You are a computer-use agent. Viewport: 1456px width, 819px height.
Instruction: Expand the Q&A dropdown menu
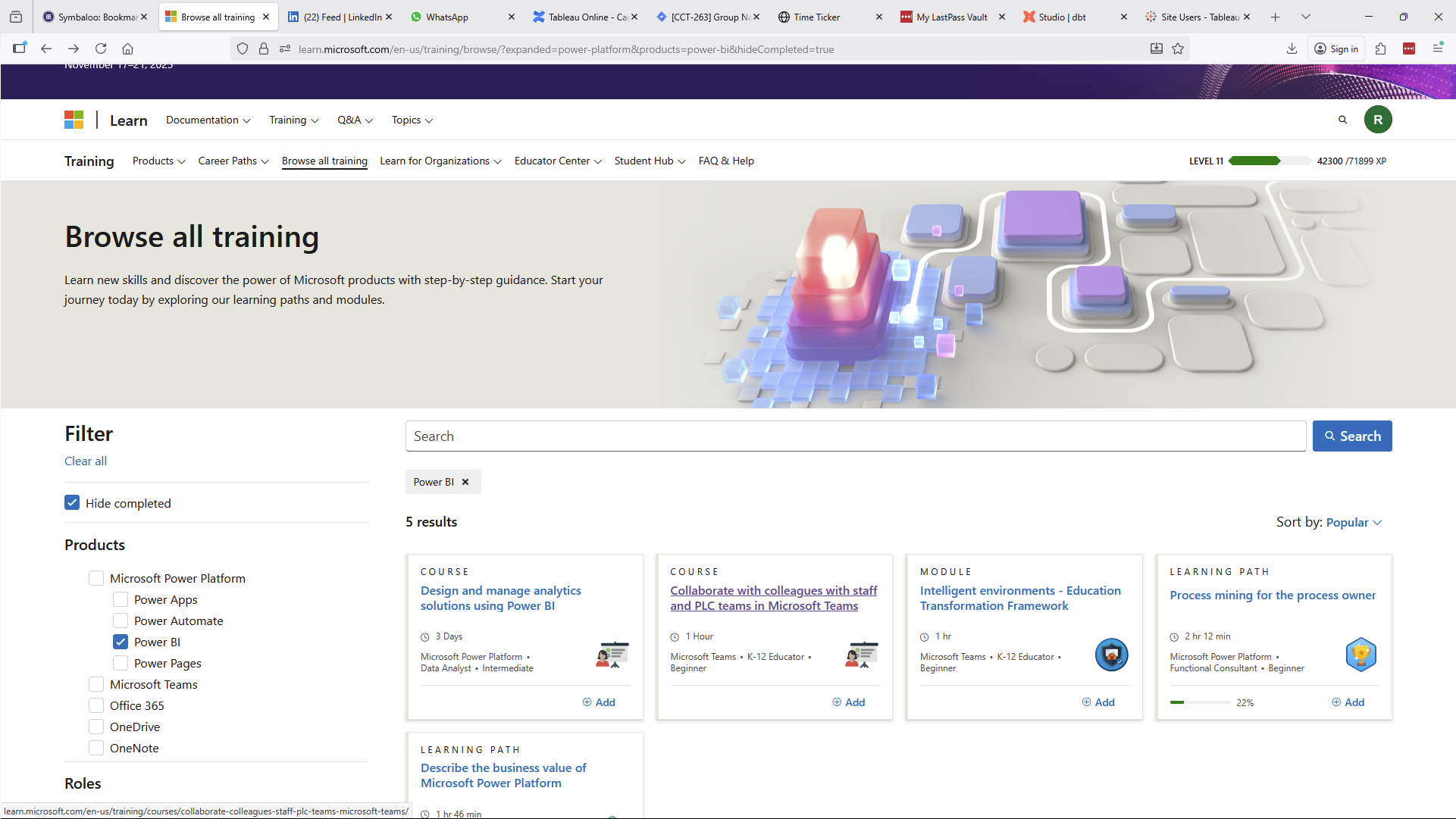(x=355, y=120)
